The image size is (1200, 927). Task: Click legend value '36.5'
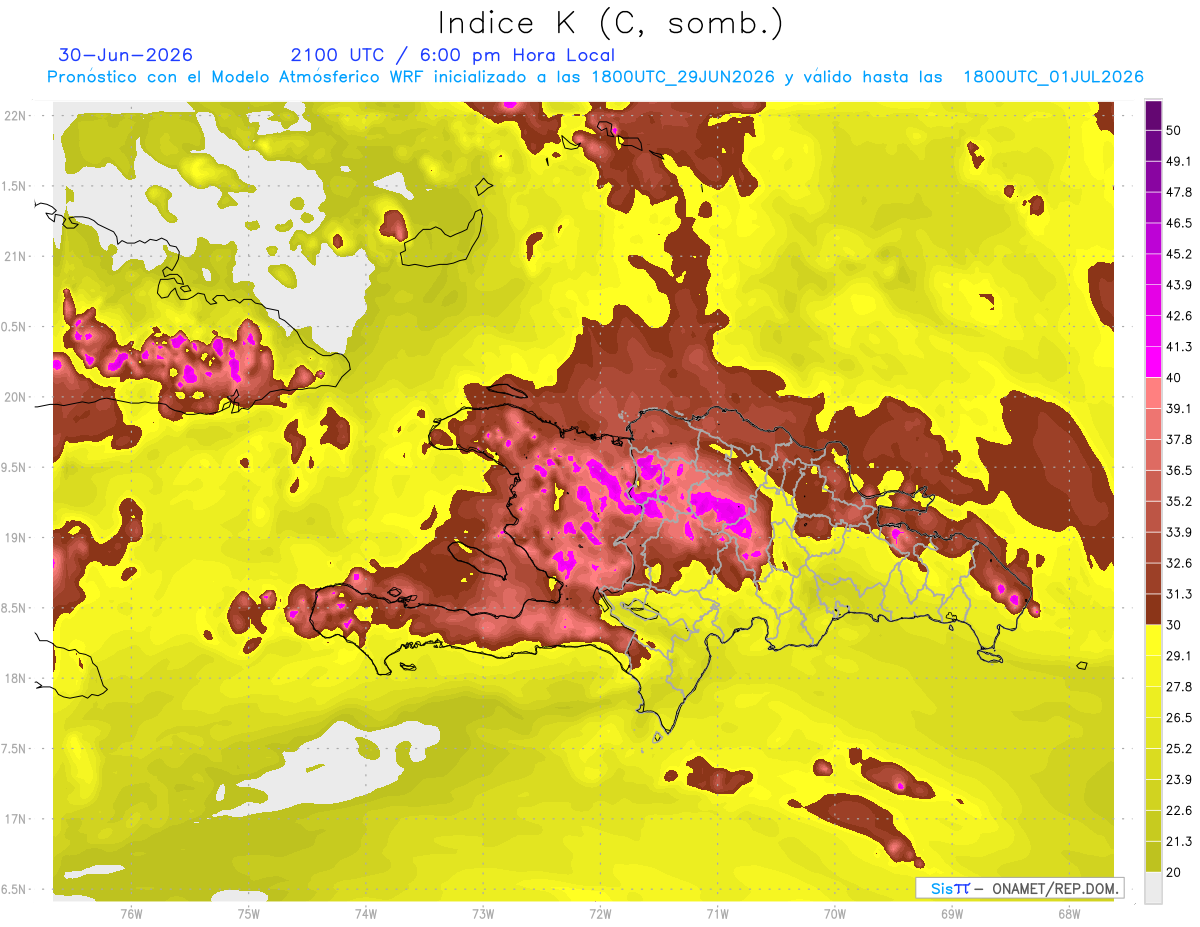click(x=1178, y=471)
